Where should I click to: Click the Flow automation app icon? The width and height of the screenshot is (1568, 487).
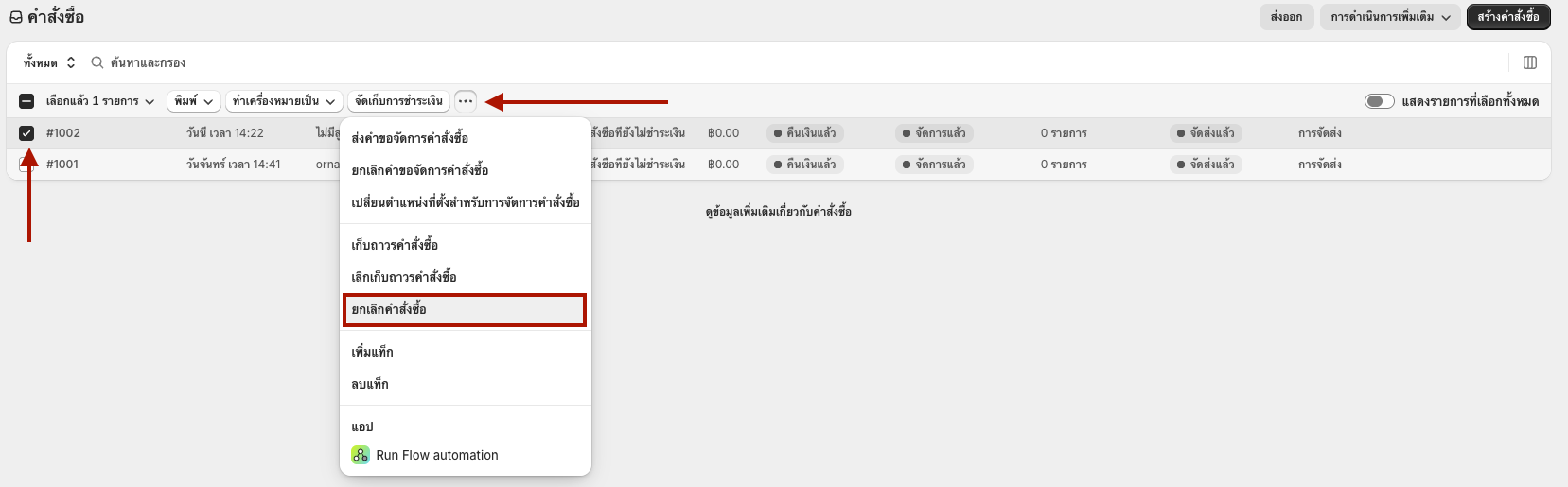361,455
